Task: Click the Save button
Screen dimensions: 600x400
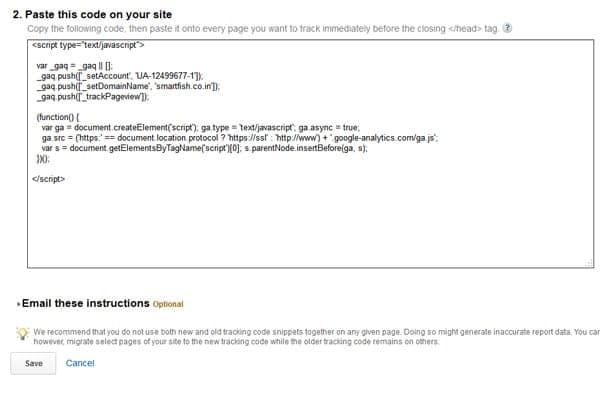Action: click(33, 363)
